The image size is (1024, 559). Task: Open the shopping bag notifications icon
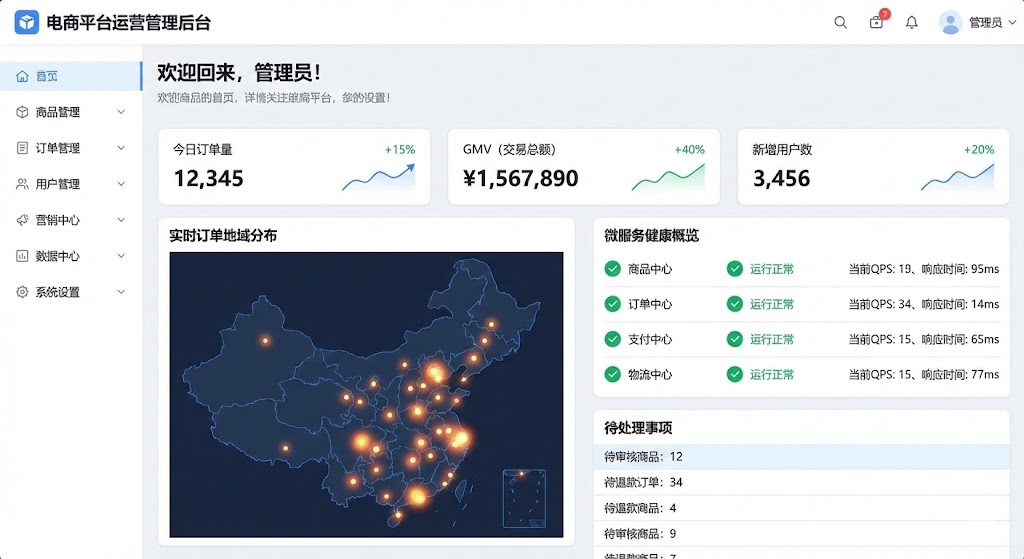(x=876, y=22)
